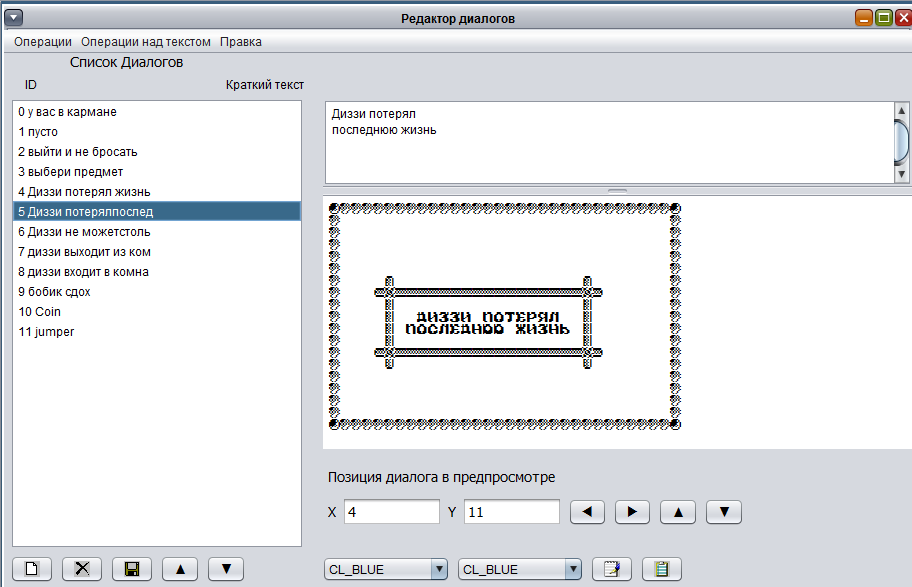Screen dimensions: 912x587
Task: Move selected dialog down in list
Action: [x=226, y=568]
